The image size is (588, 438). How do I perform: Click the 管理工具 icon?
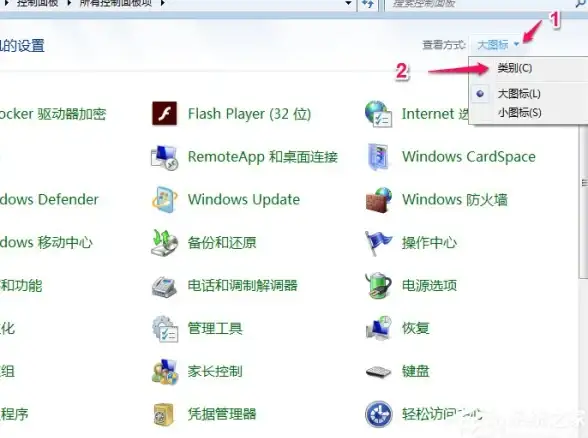click(x=165, y=329)
